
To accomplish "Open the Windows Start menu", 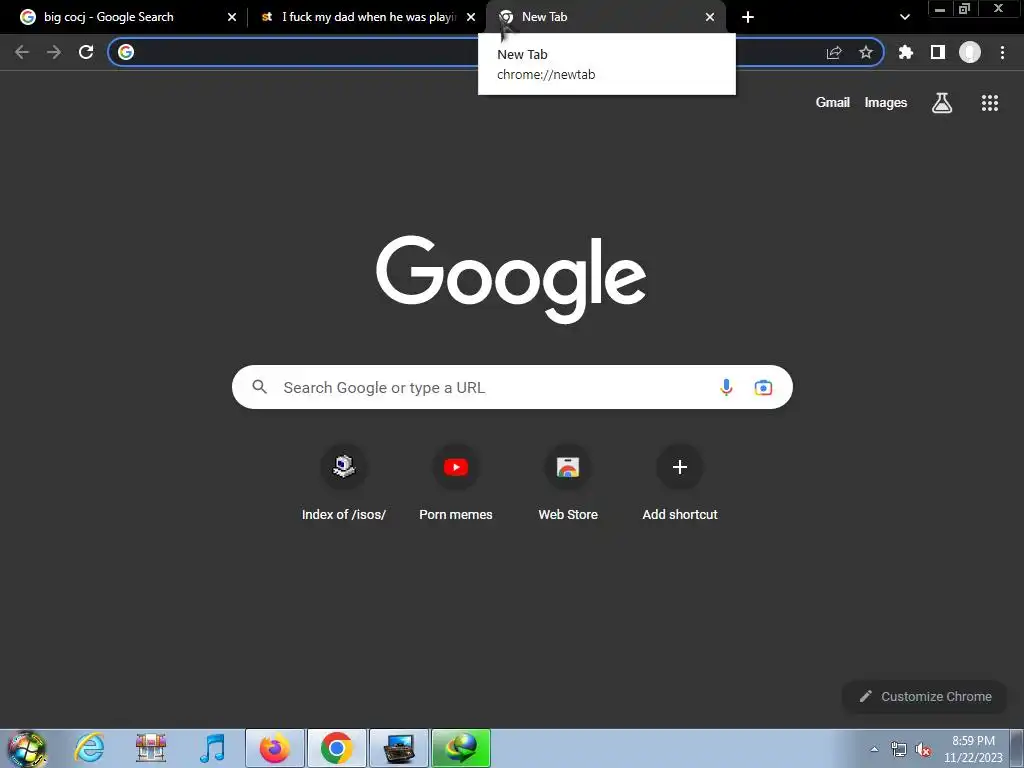I will (x=26, y=748).
